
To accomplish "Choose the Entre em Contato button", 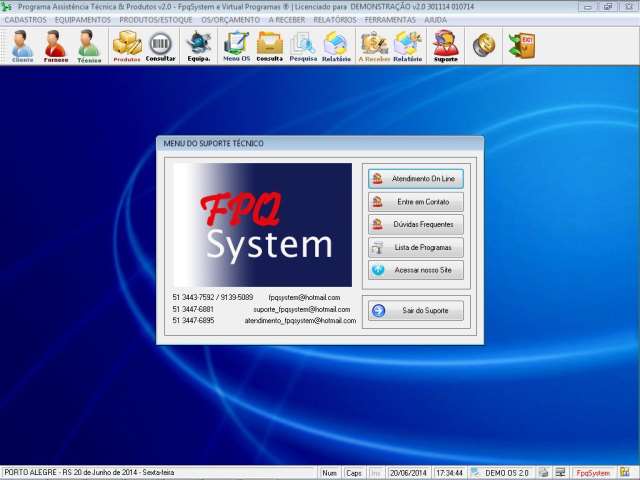I will click(x=416, y=202).
